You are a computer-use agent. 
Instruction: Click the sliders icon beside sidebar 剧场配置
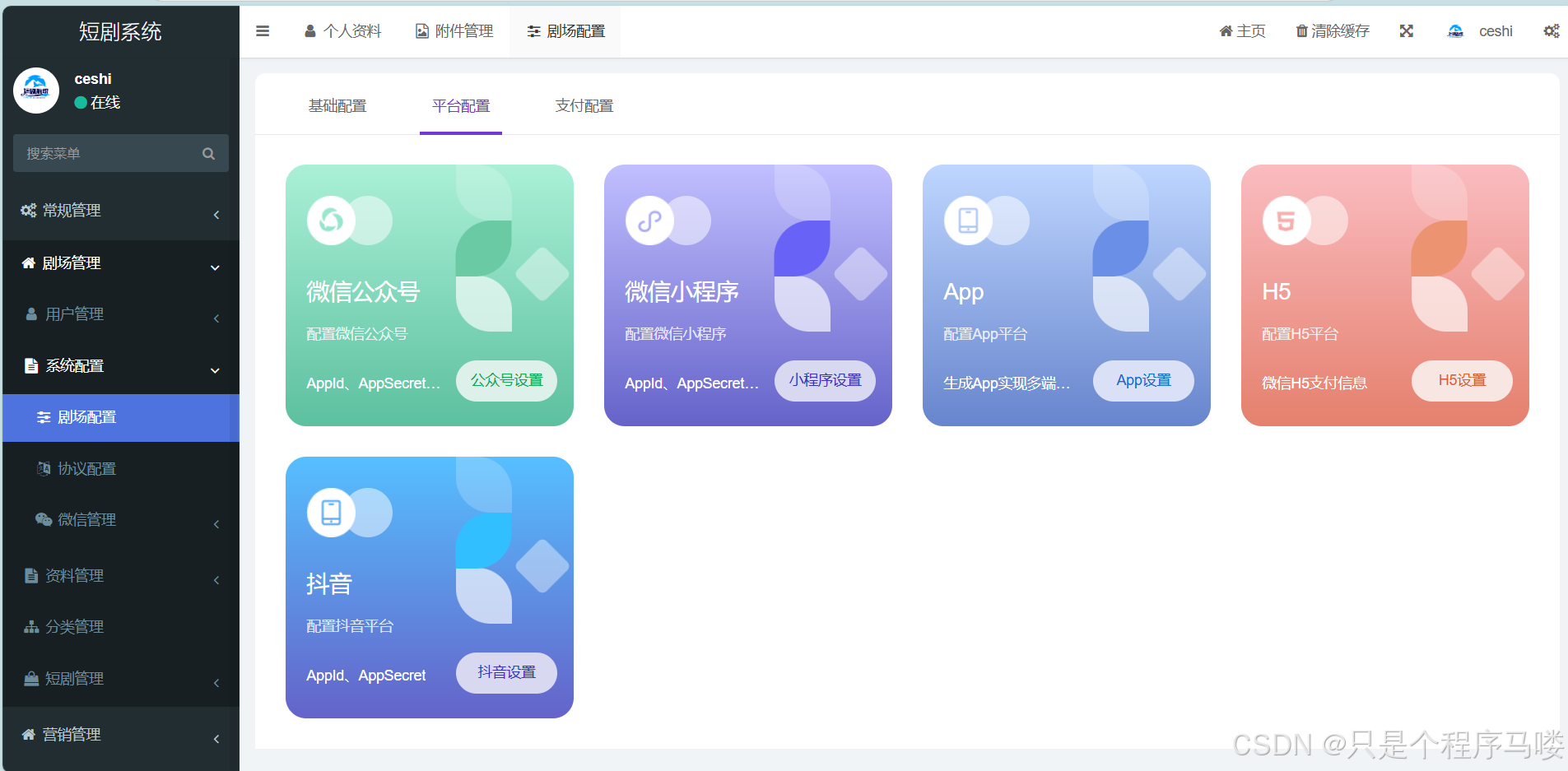pos(44,418)
